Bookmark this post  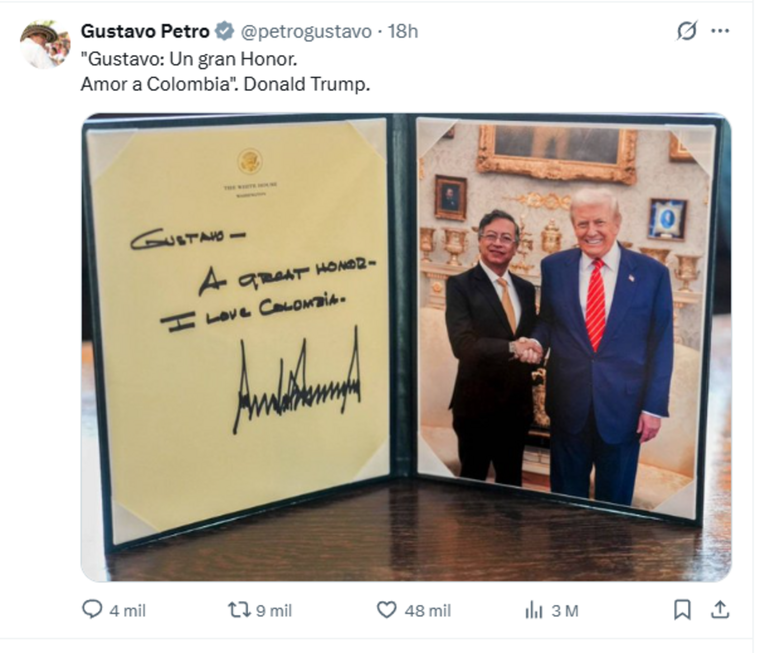[682, 610]
